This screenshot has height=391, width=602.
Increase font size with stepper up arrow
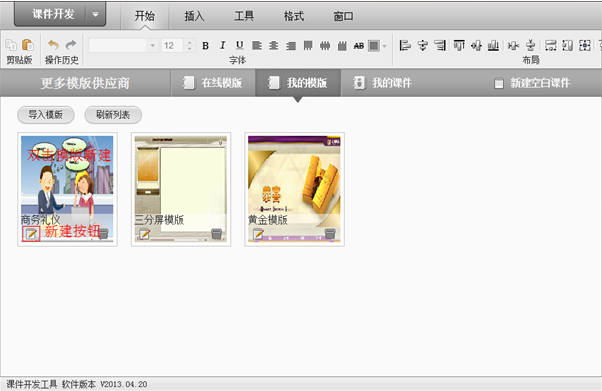[189, 42]
